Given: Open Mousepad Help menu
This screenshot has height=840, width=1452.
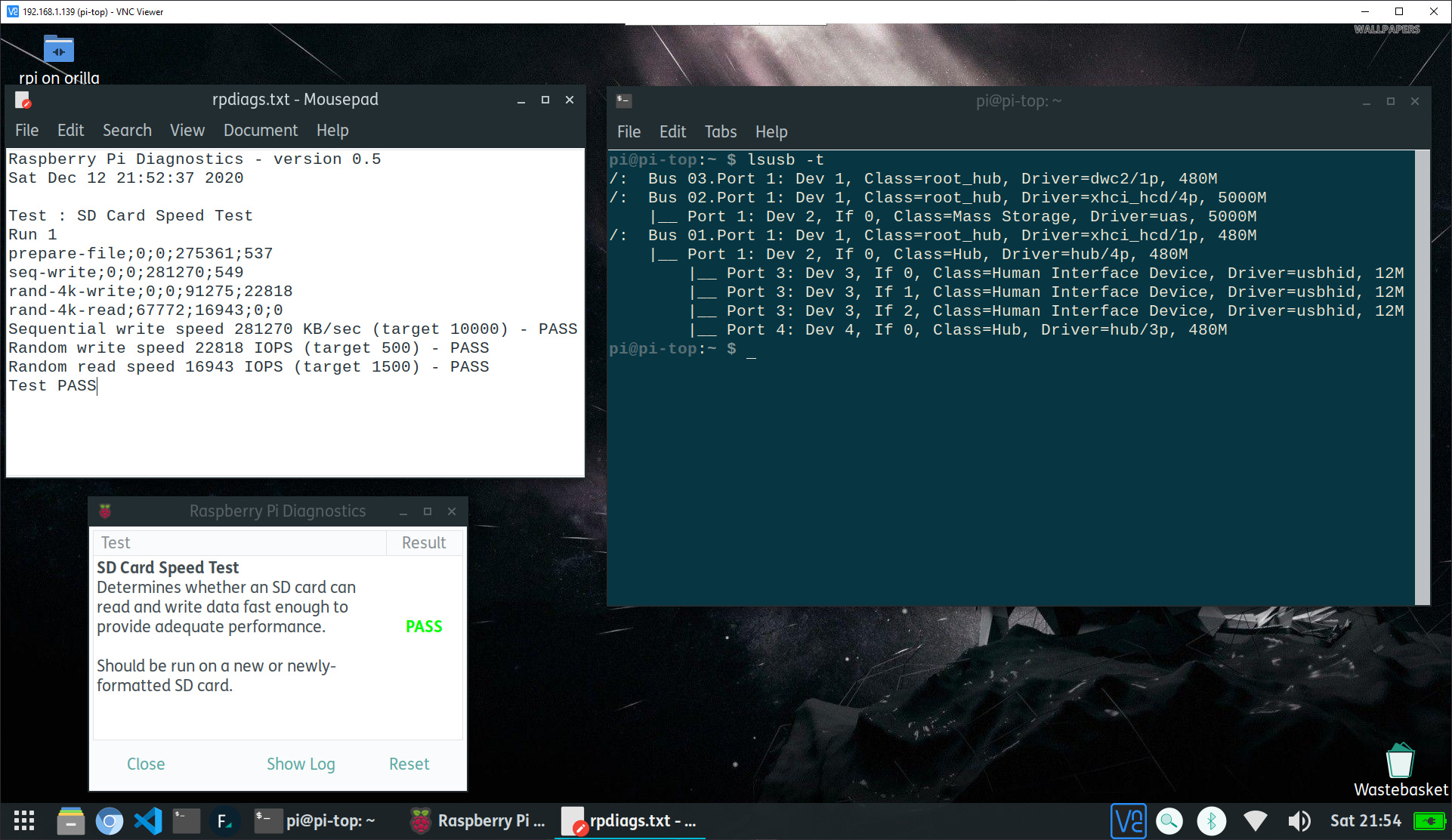Looking at the screenshot, I should pyautogui.click(x=332, y=131).
